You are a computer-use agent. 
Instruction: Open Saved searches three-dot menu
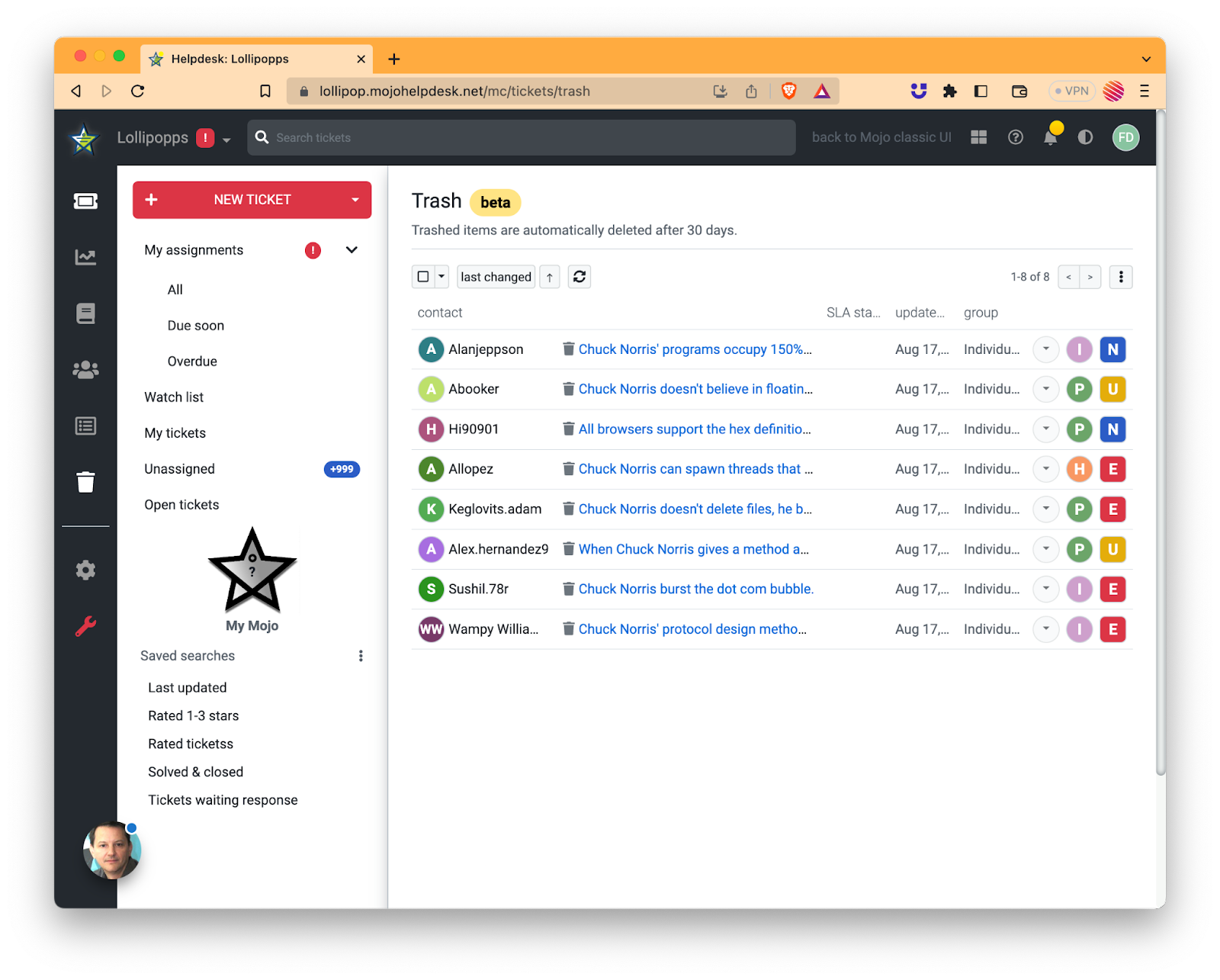tap(361, 656)
